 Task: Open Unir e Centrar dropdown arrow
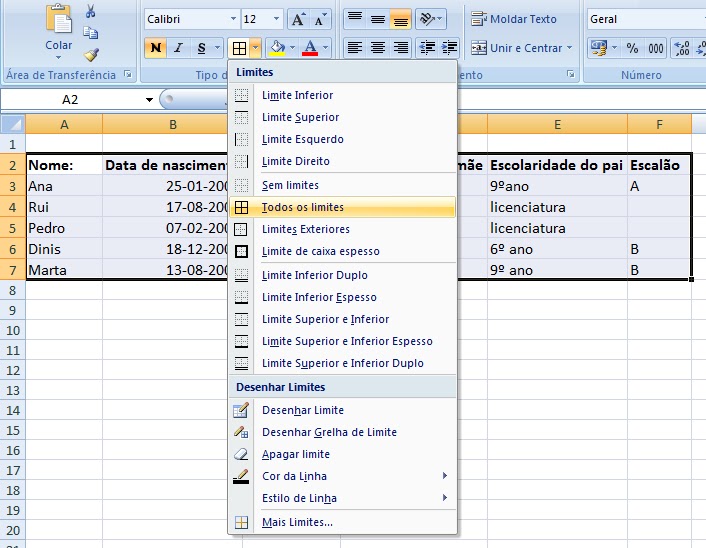pos(570,48)
